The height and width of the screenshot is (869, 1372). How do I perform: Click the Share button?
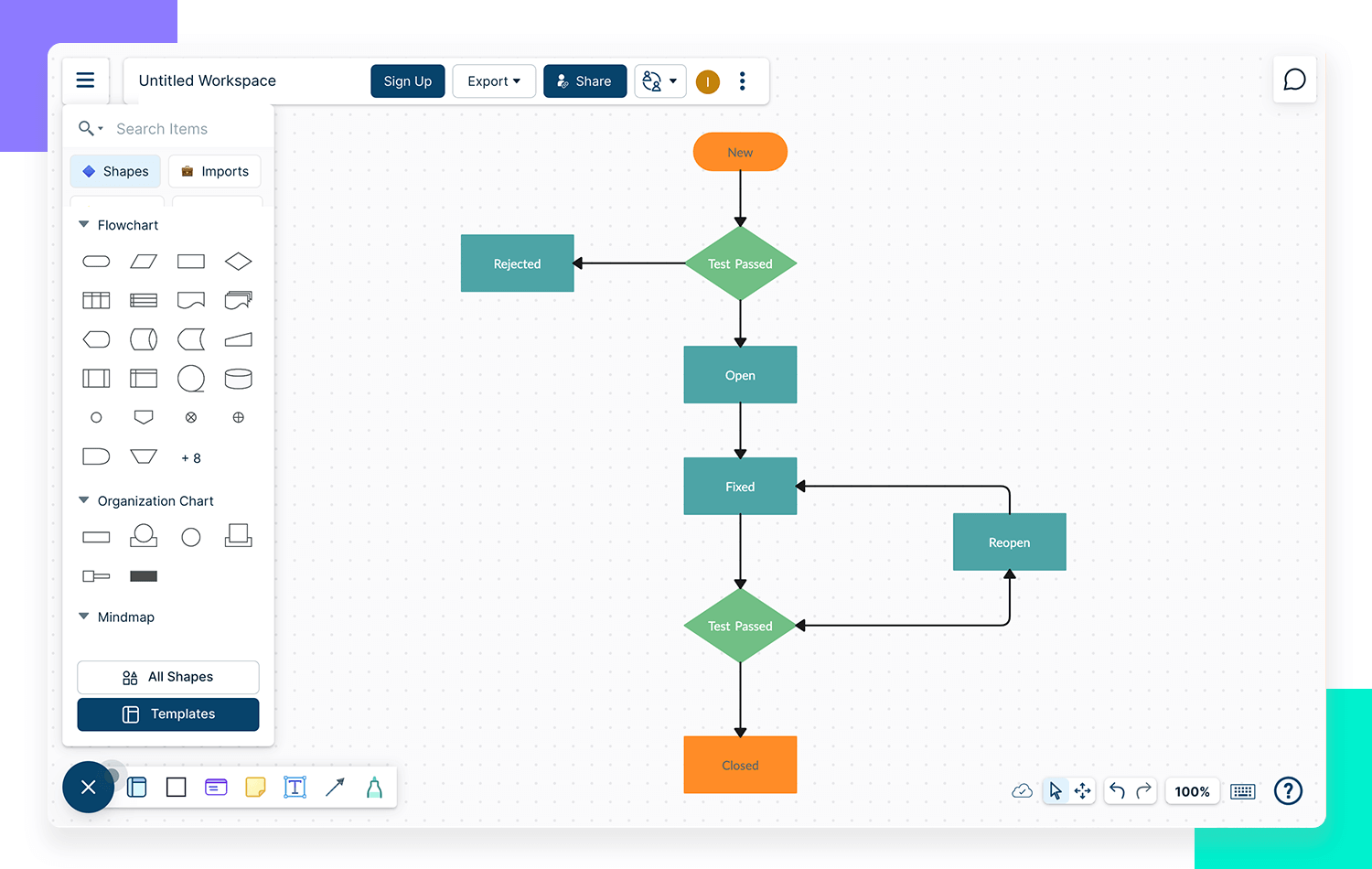585,81
